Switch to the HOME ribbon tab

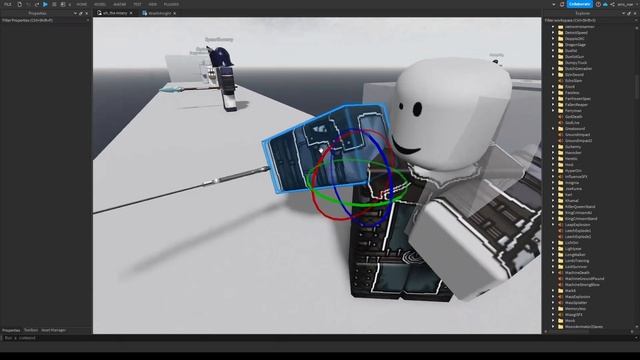click(x=82, y=4)
